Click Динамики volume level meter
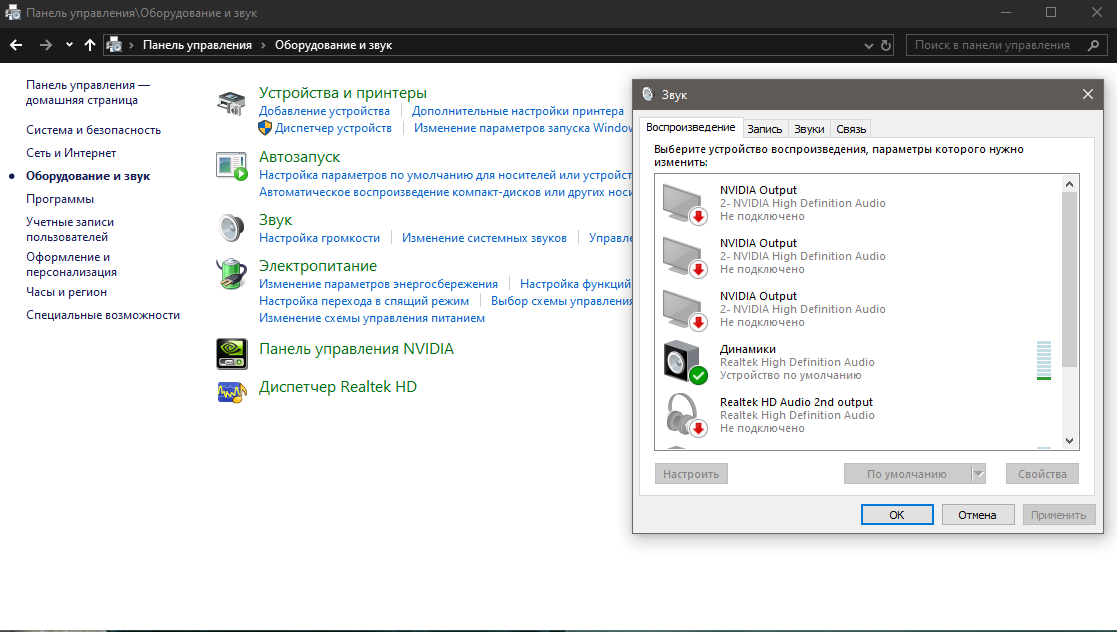Viewport: 1117px width, 632px height. [x=1044, y=360]
